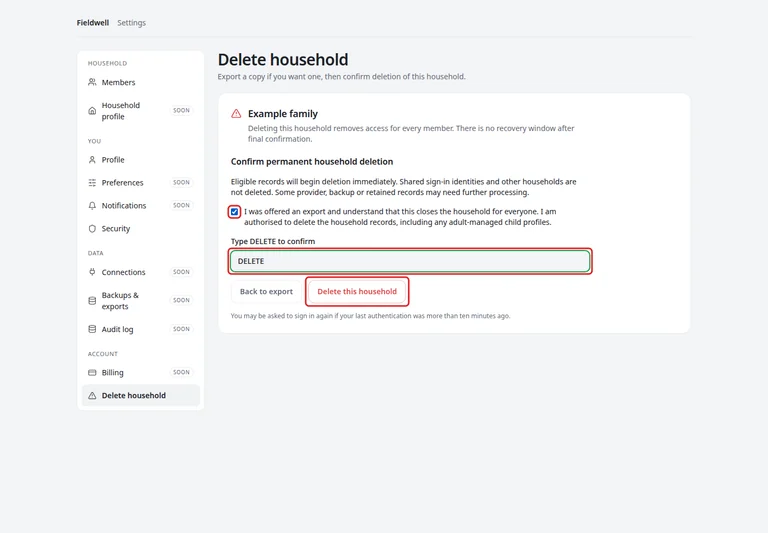Go to Profile settings
768x533 pixels.
(x=141, y=160)
